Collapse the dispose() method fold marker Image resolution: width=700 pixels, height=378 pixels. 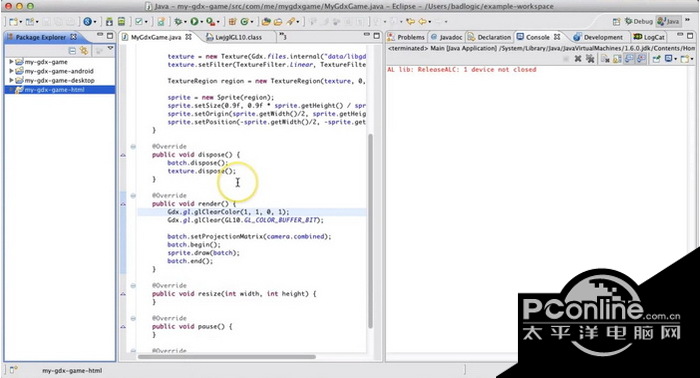tap(133, 146)
